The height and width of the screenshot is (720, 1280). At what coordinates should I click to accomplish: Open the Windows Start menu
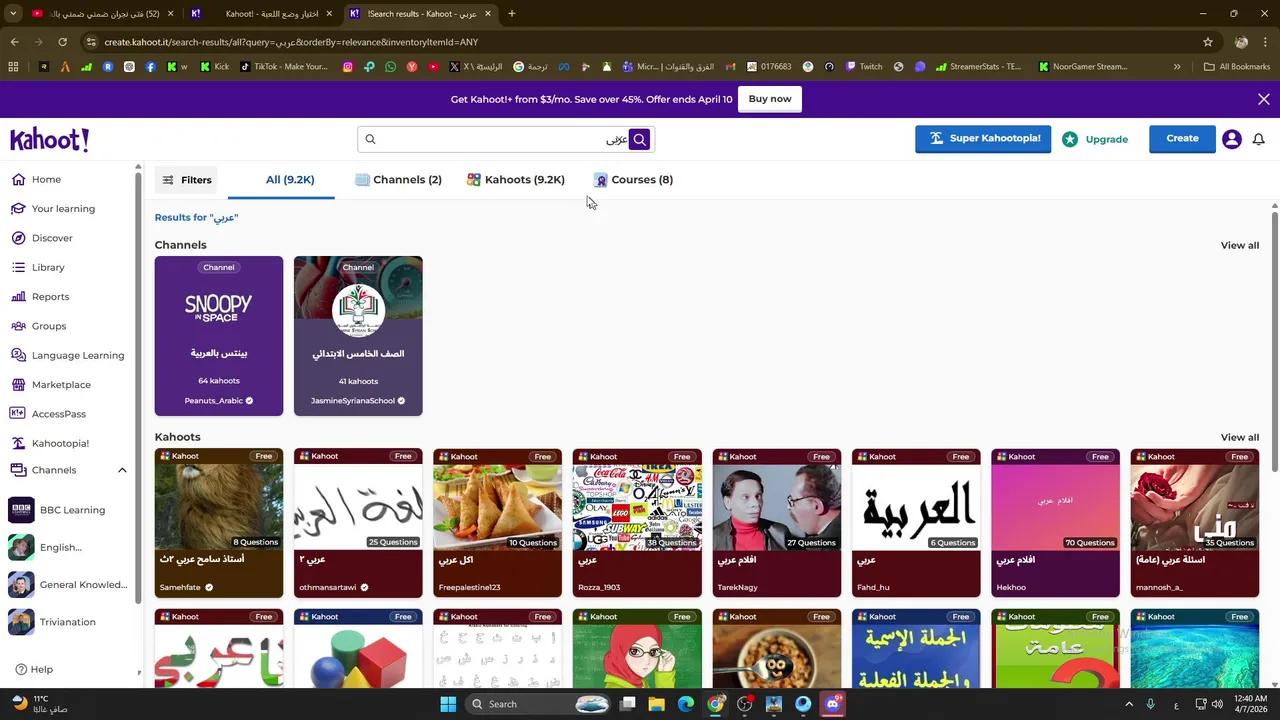click(x=448, y=704)
